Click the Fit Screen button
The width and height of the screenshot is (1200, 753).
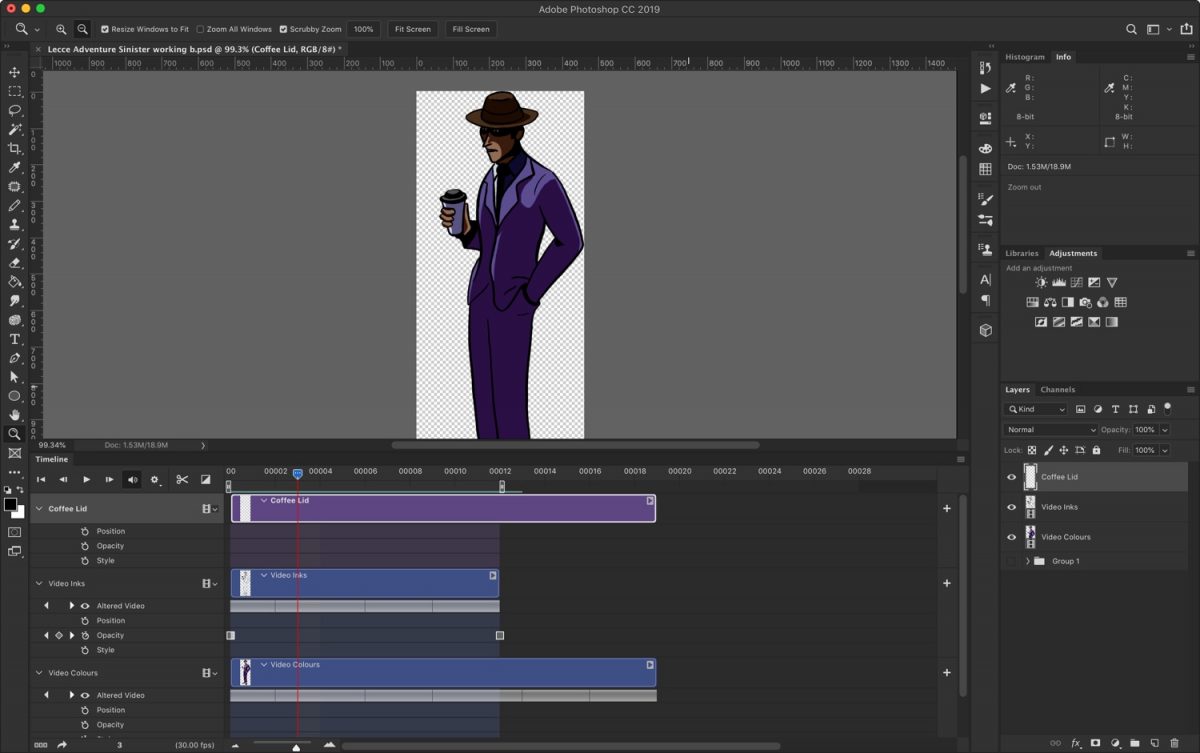412,29
